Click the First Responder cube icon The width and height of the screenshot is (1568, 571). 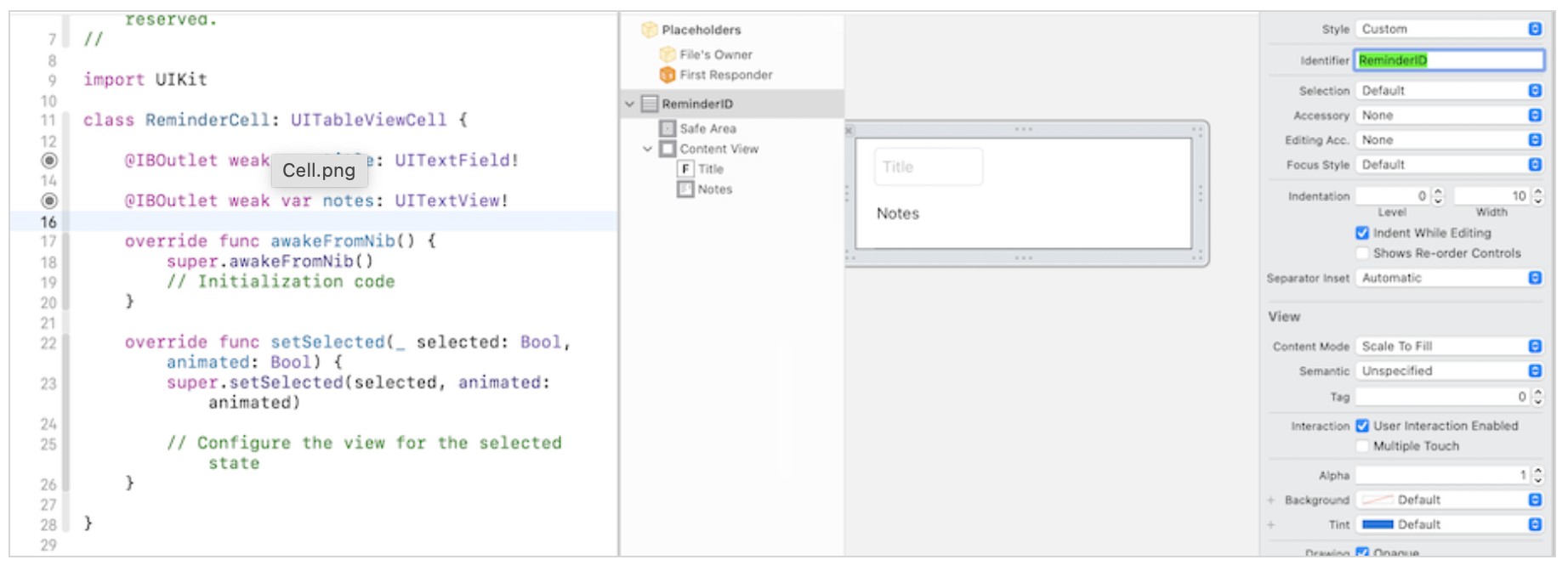pos(668,75)
